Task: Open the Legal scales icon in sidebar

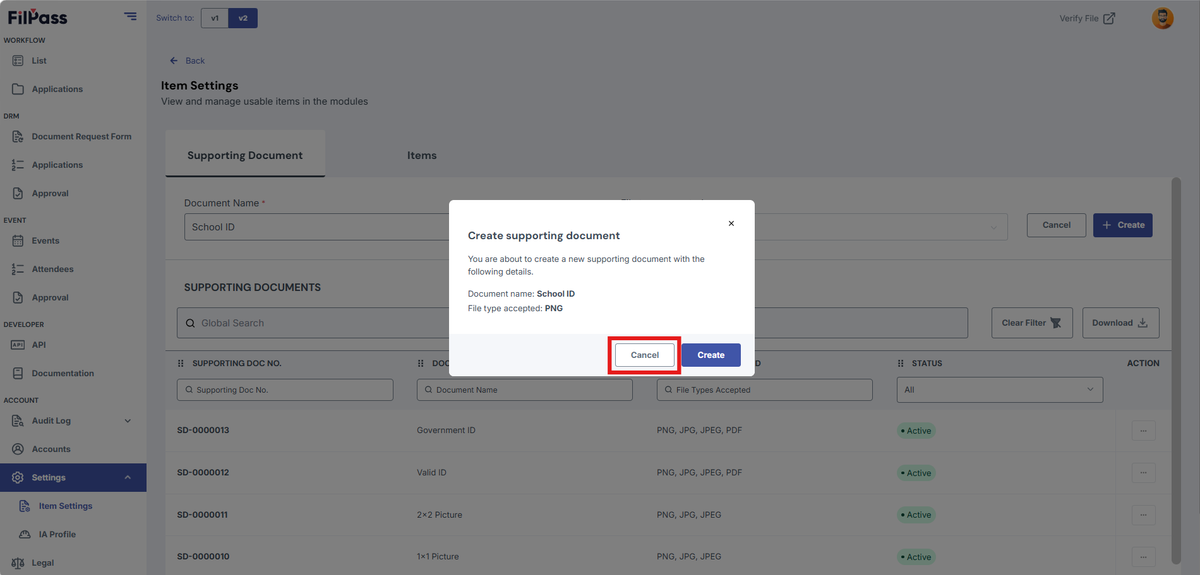Action: point(18,563)
